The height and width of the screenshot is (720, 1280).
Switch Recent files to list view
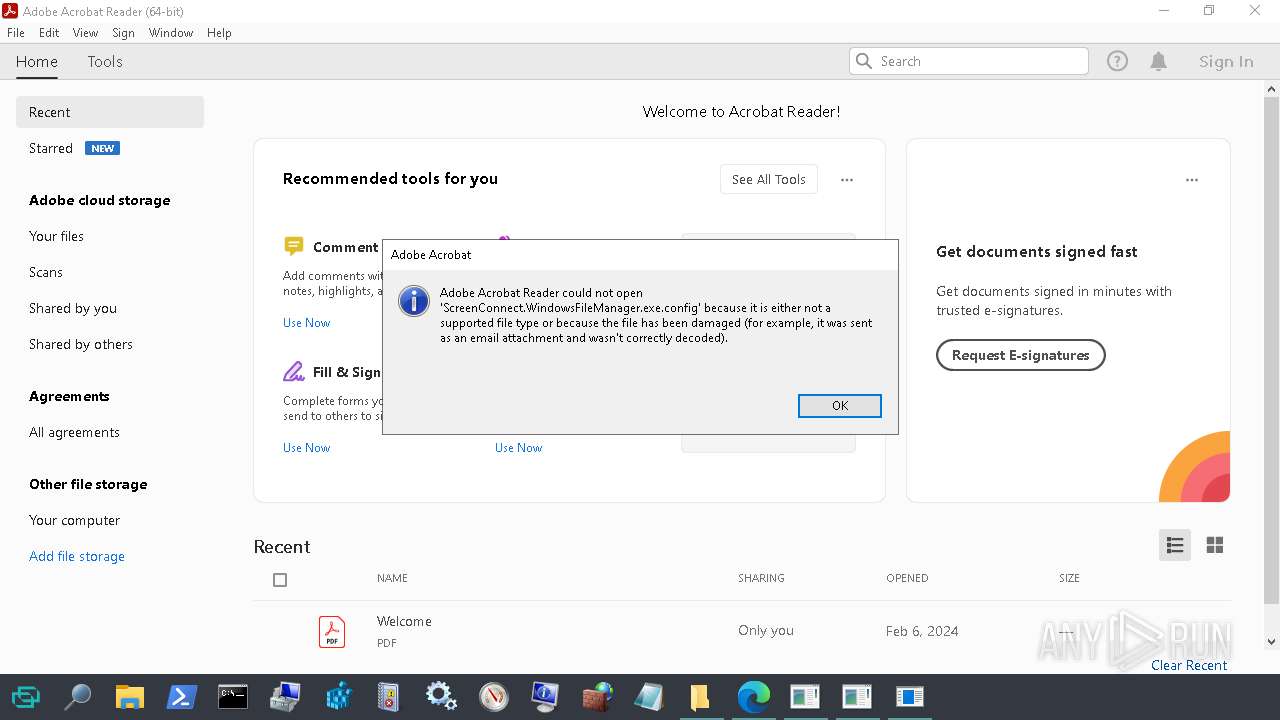1175,545
